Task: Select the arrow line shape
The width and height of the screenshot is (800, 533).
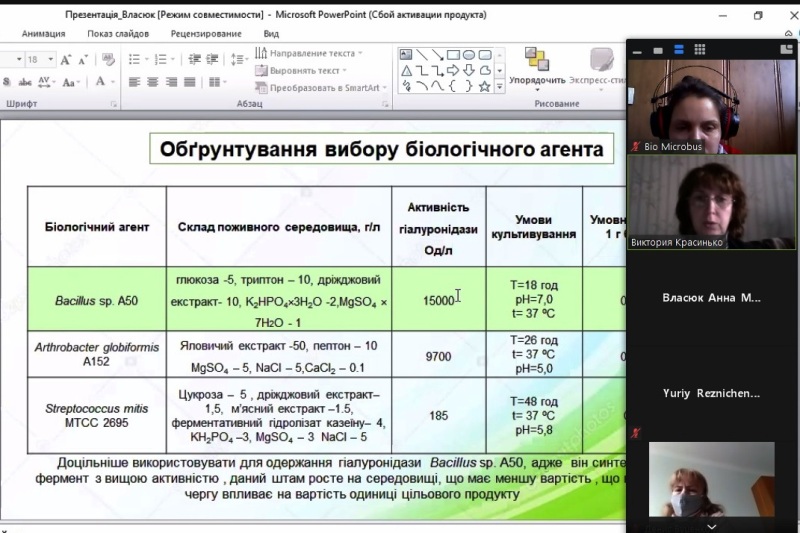Action: [x=437, y=55]
